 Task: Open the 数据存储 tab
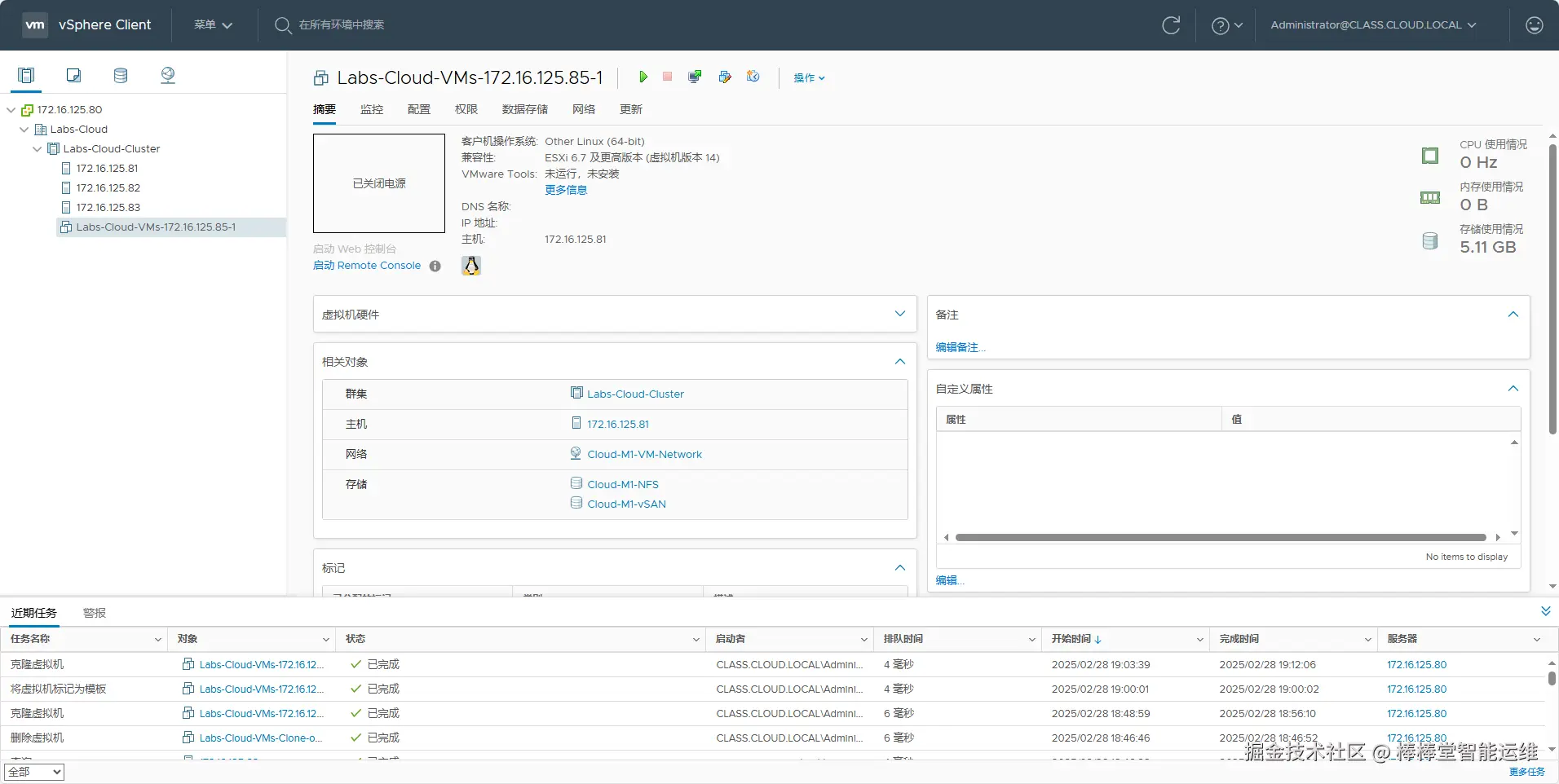click(525, 109)
